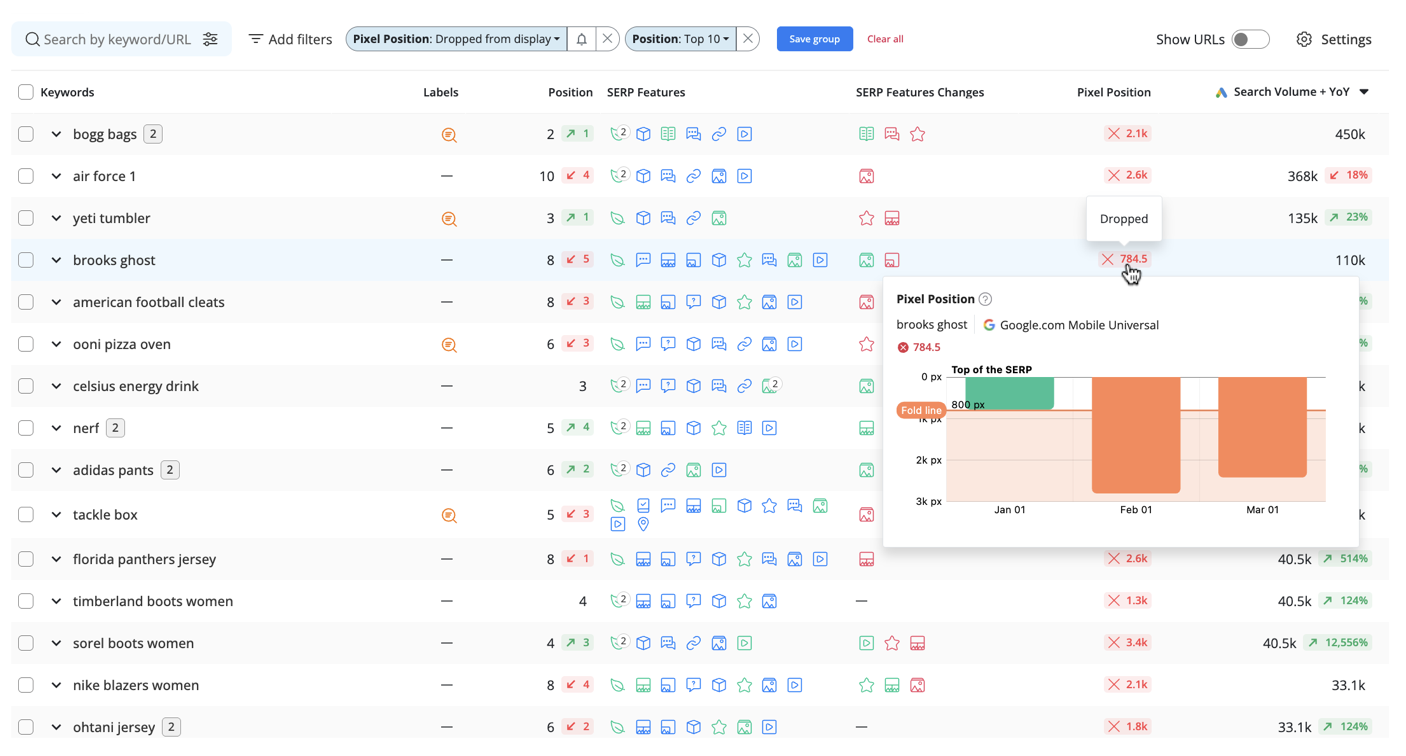
Task: Click the label comment icon for yeti tumbler
Action: coord(449,219)
